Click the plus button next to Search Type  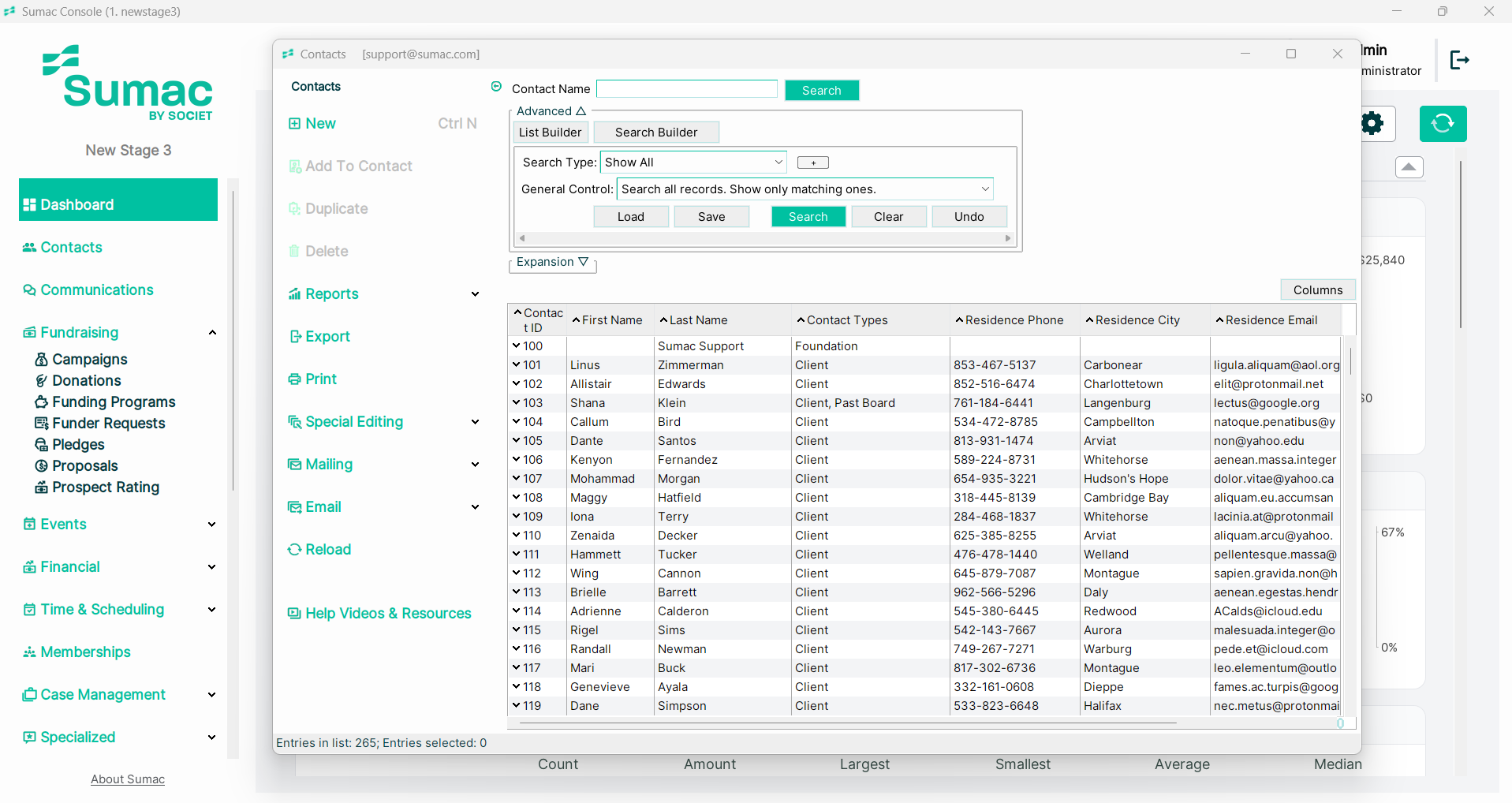pyautogui.click(x=813, y=162)
